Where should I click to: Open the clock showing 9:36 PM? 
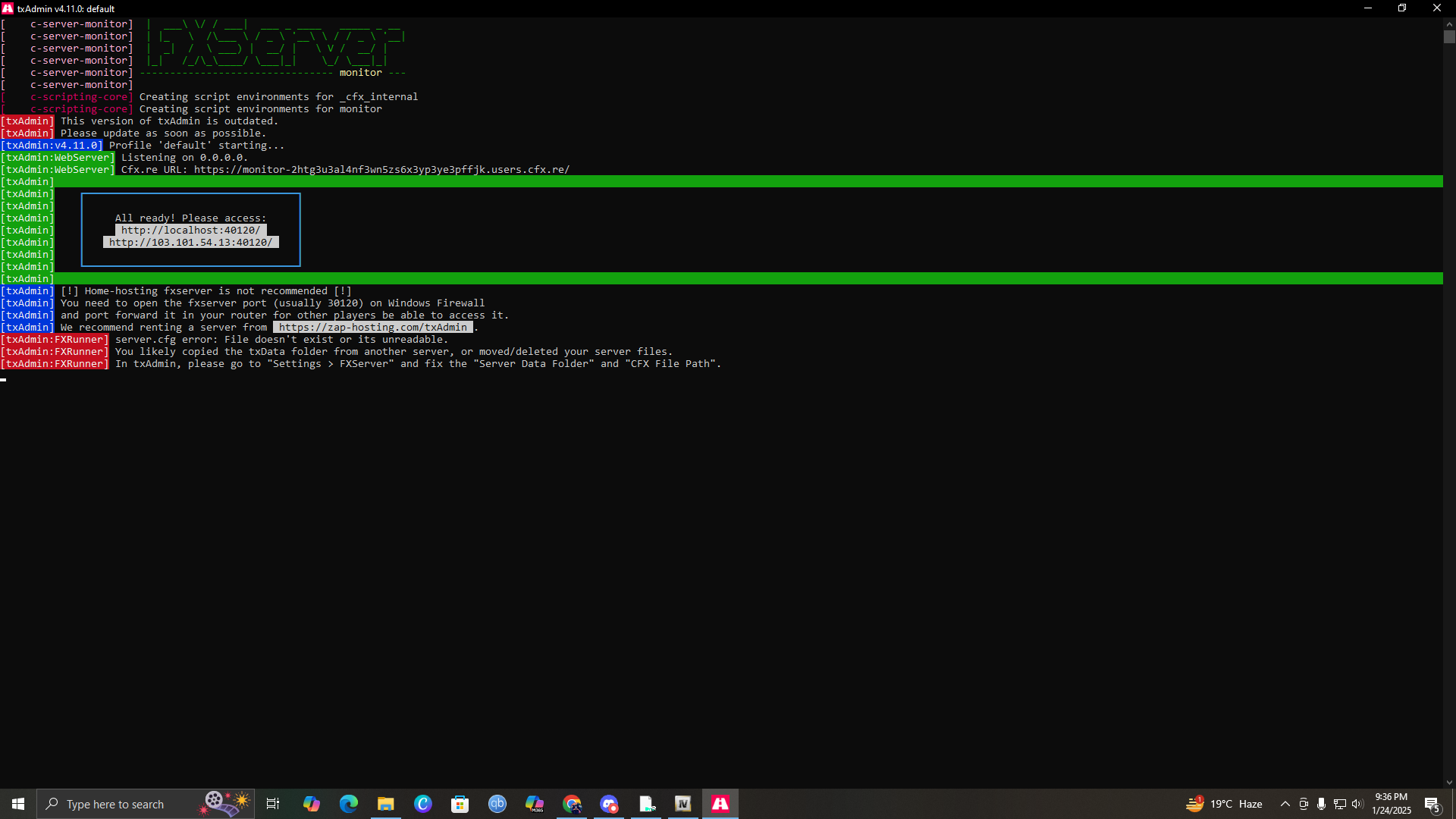(x=1391, y=804)
